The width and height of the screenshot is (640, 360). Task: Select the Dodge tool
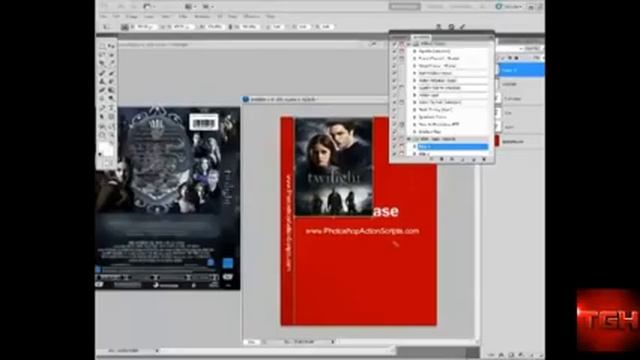pos(111,99)
